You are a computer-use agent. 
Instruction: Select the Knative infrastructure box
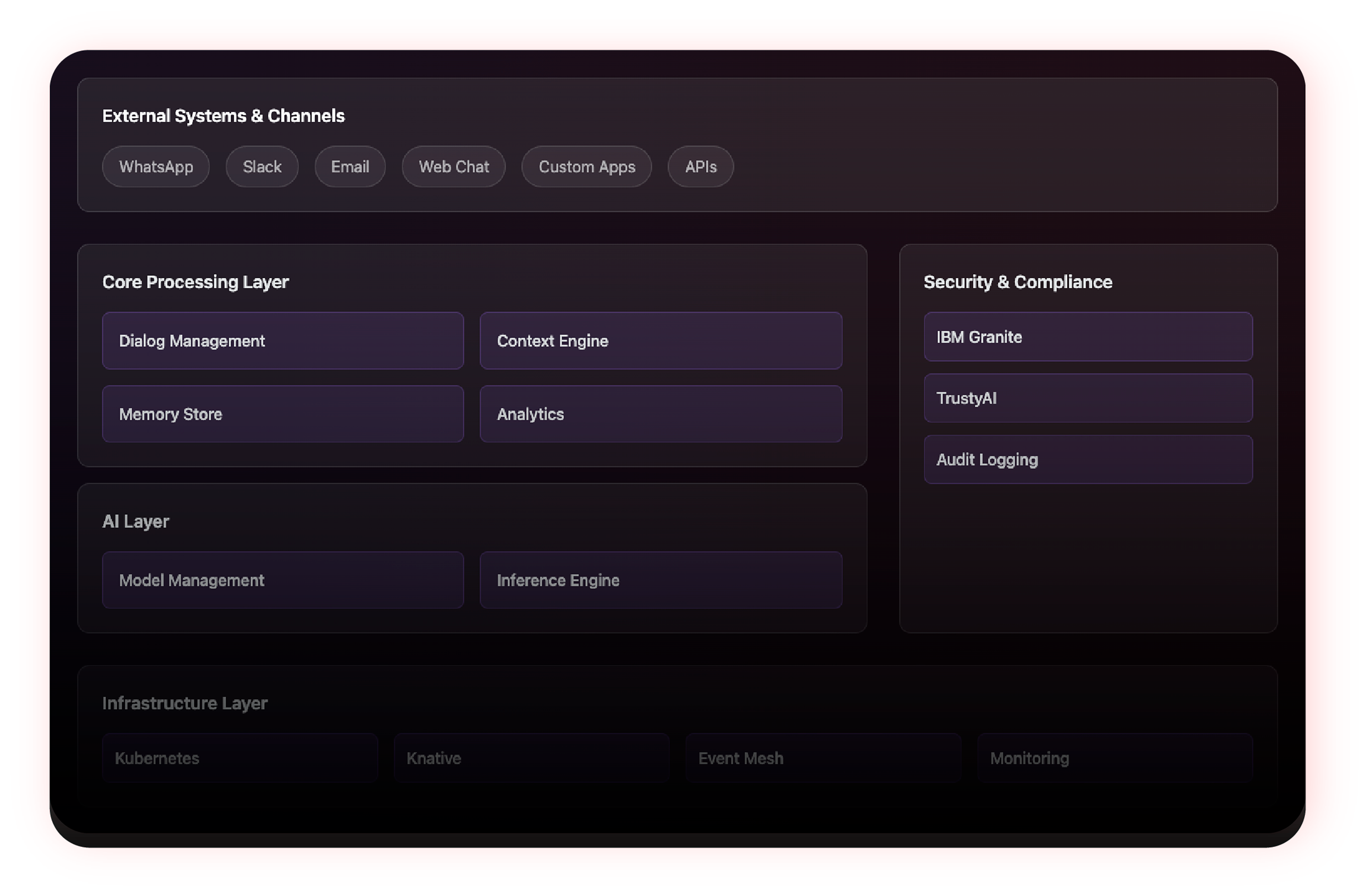pos(531,758)
